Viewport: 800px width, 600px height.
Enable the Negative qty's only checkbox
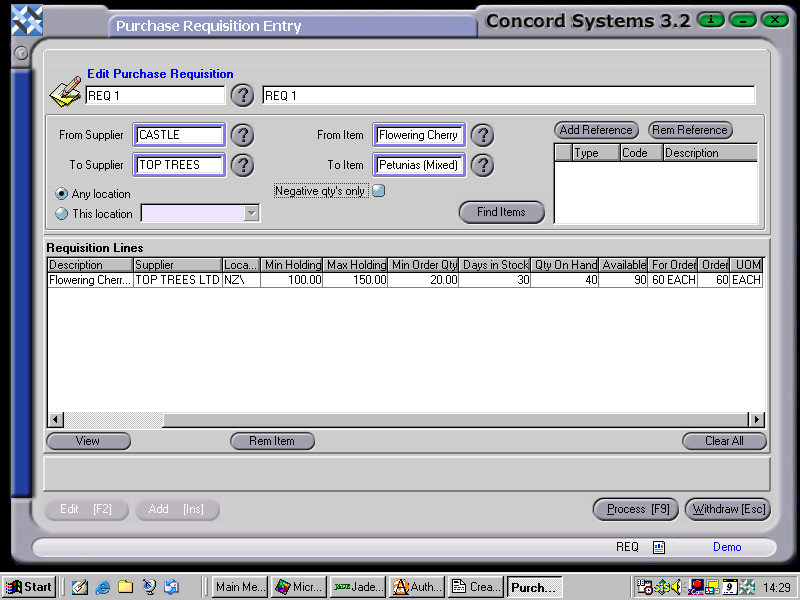click(378, 190)
